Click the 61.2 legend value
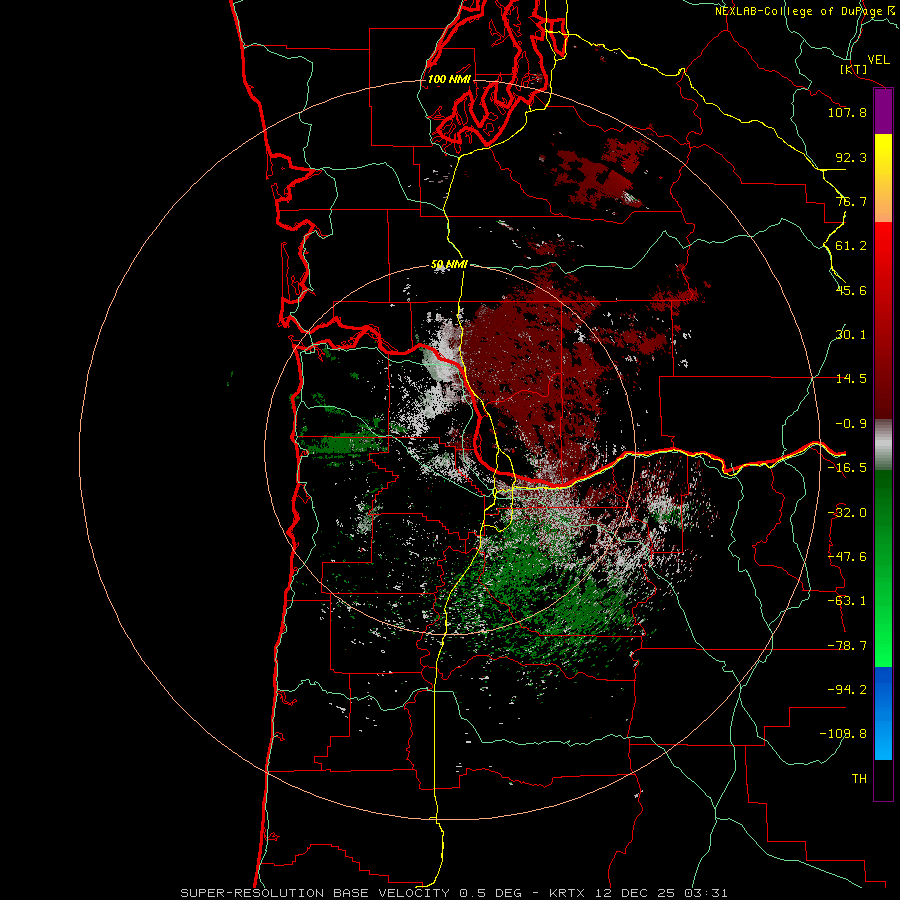This screenshot has width=900, height=900. click(x=851, y=246)
